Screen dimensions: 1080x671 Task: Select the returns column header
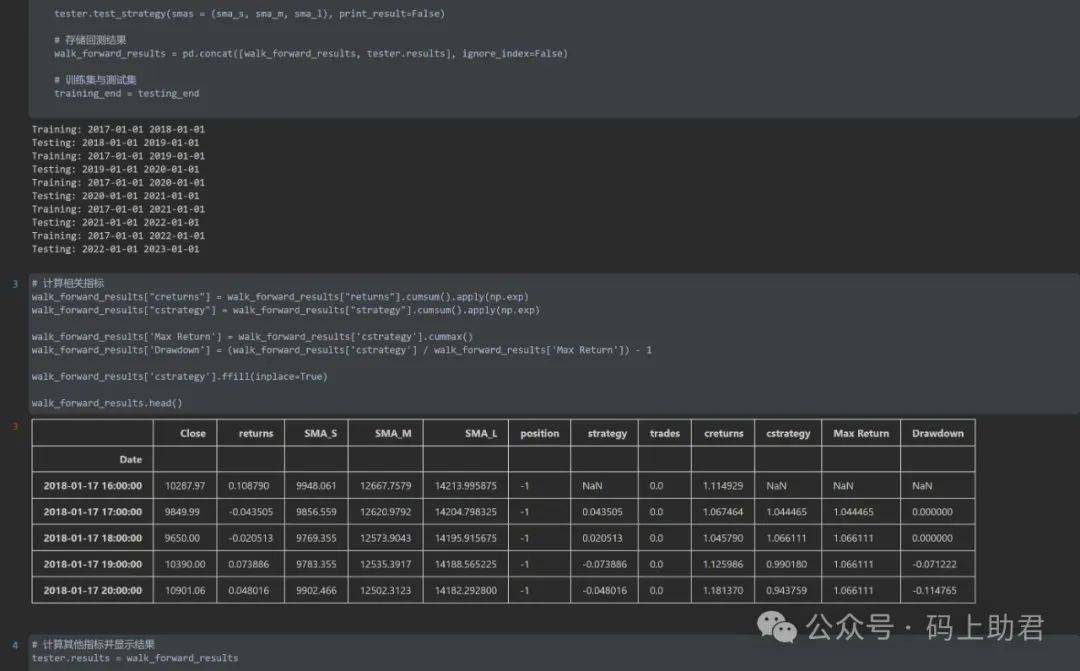pyautogui.click(x=256, y=433)
